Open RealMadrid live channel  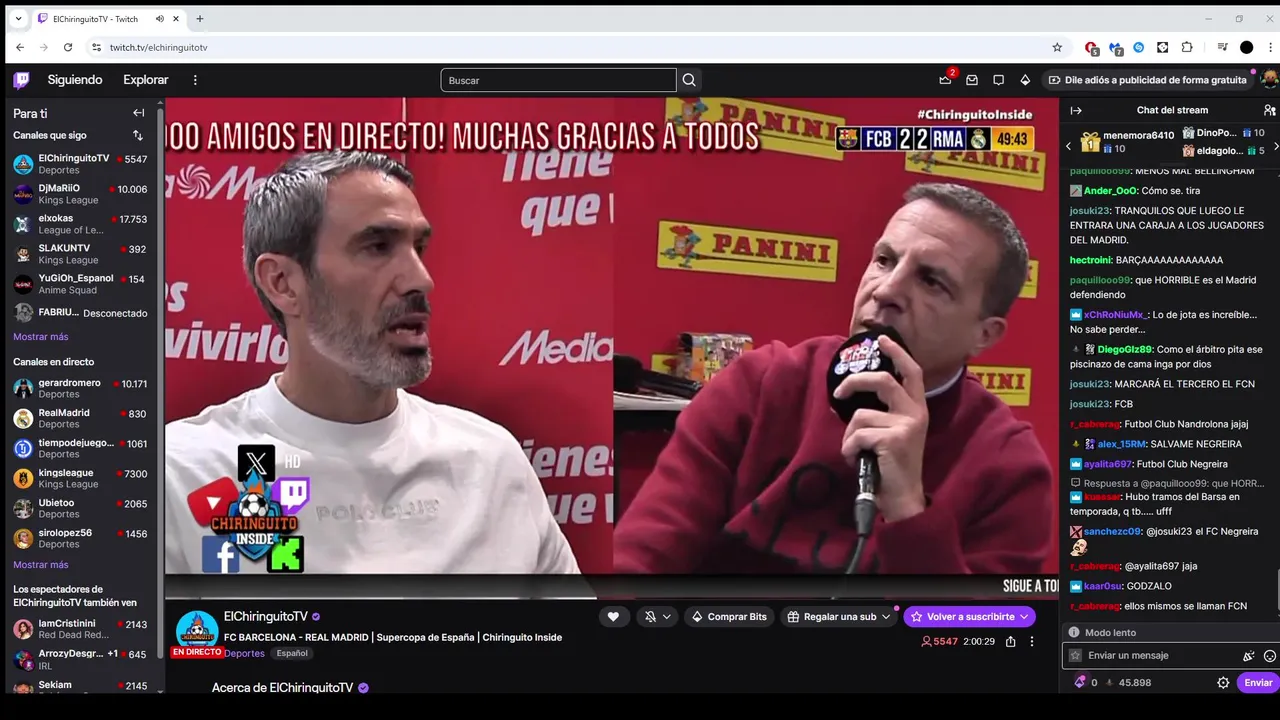click(x=80, y=418)
